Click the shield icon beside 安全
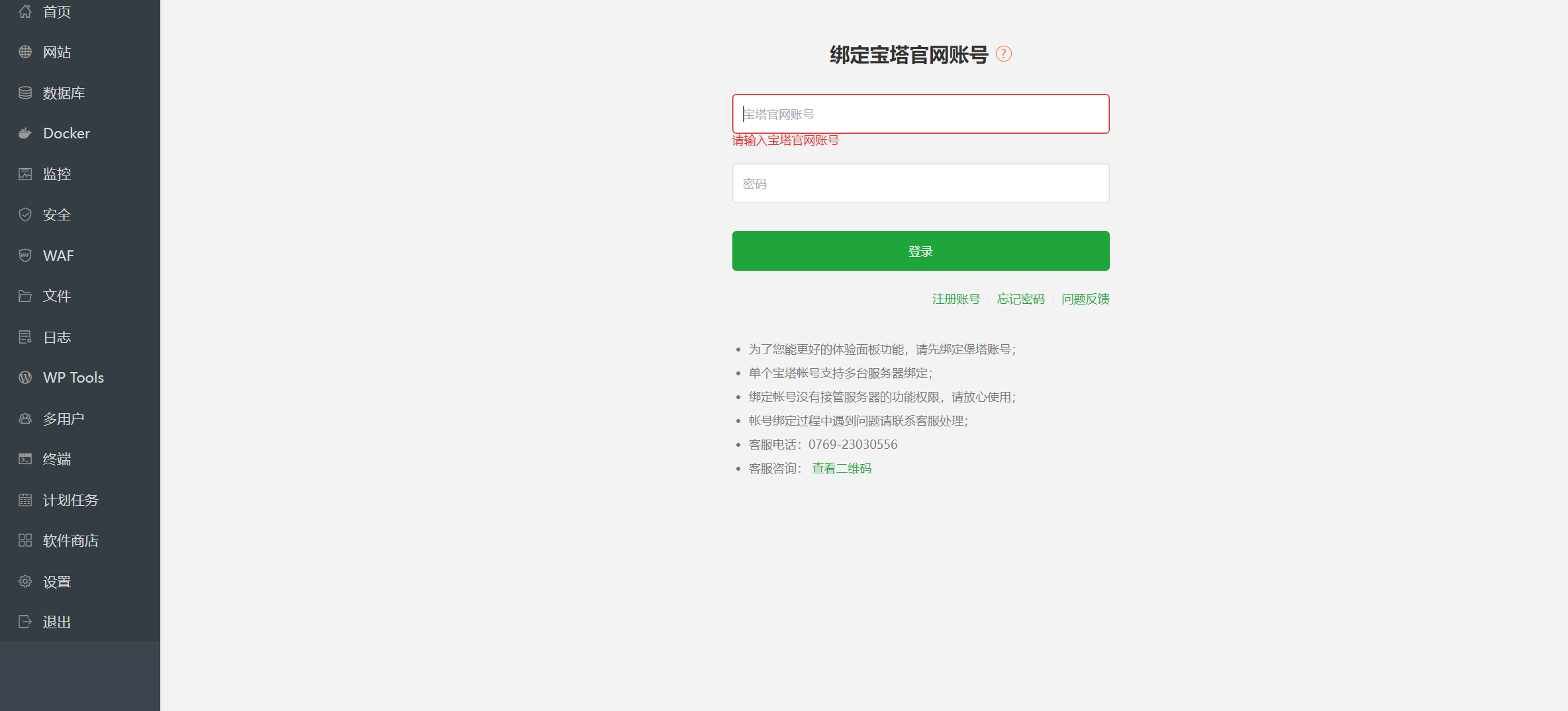The height and width of the screenshot is (711, 1568). (x=25, y=214)
